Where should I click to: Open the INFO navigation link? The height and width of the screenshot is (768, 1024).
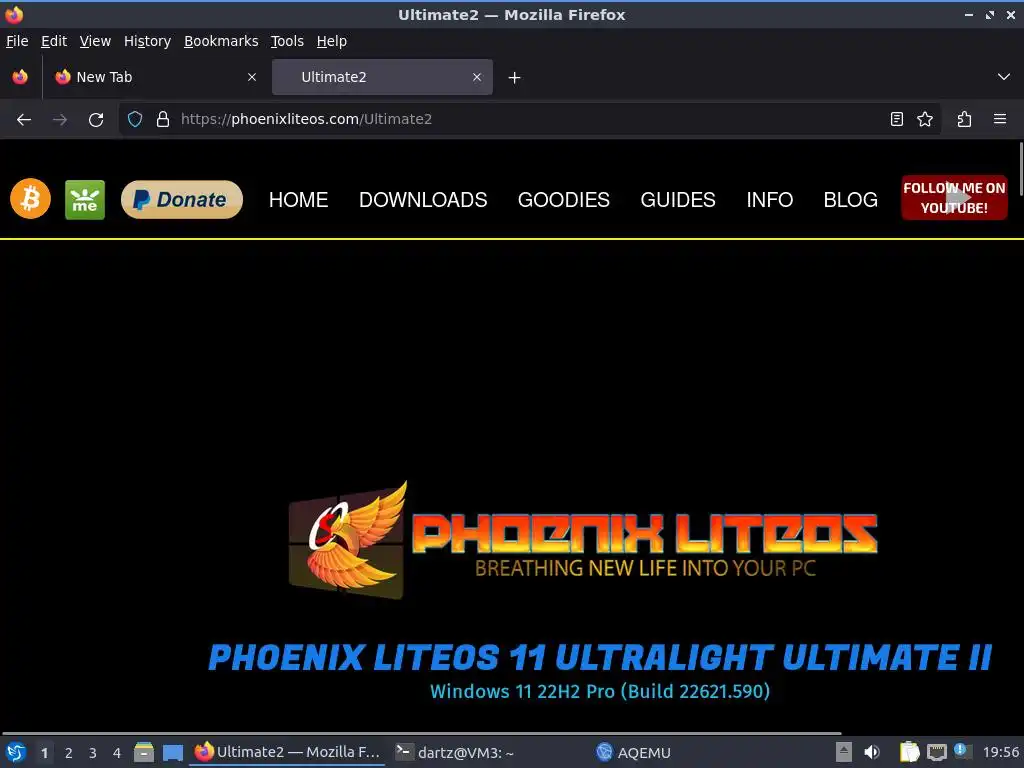[x=769, y=200]
